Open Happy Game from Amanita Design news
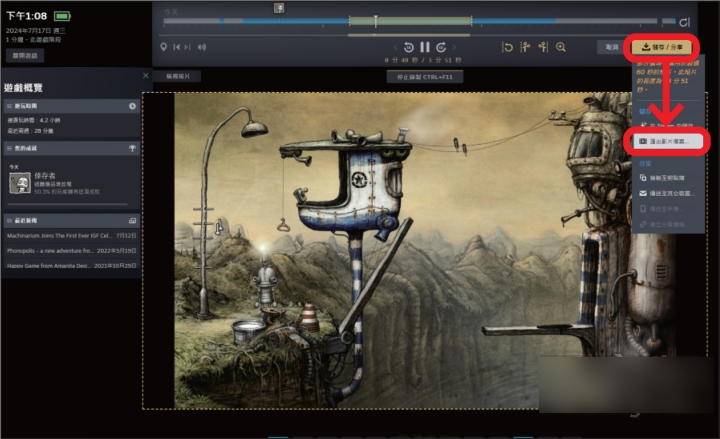 (x=72, y=265)
